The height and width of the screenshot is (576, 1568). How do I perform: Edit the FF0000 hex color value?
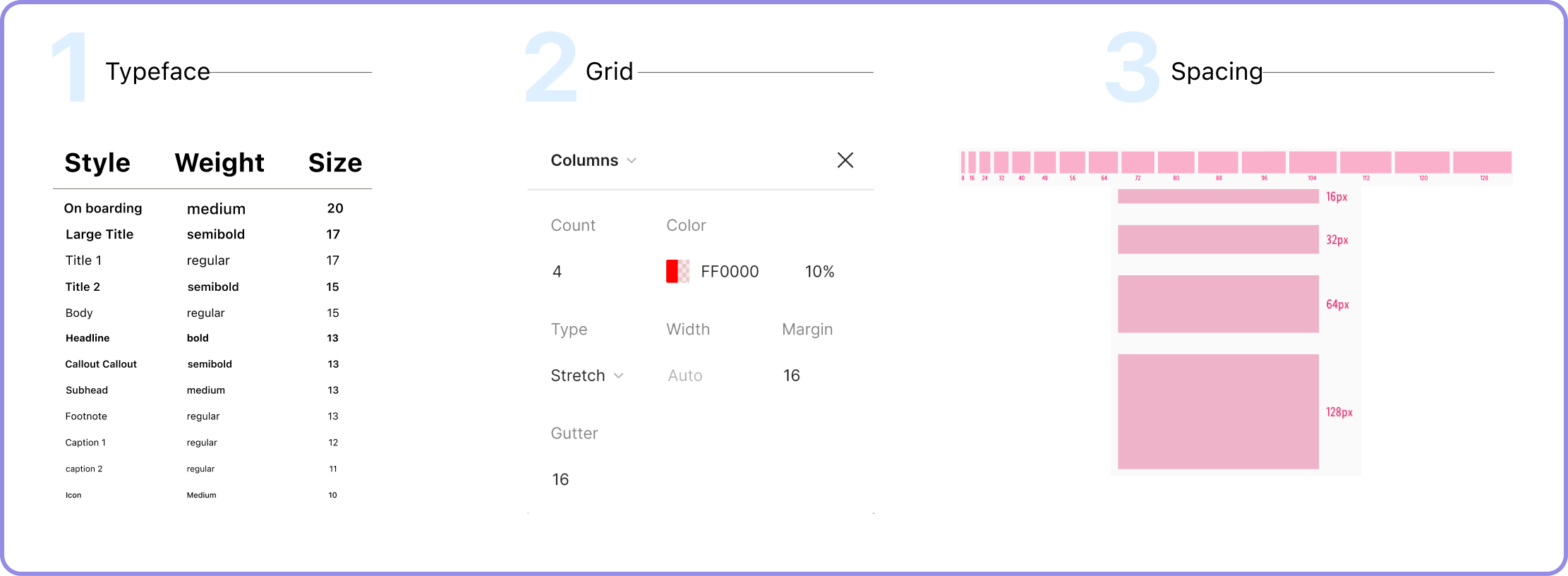(730, 272)
